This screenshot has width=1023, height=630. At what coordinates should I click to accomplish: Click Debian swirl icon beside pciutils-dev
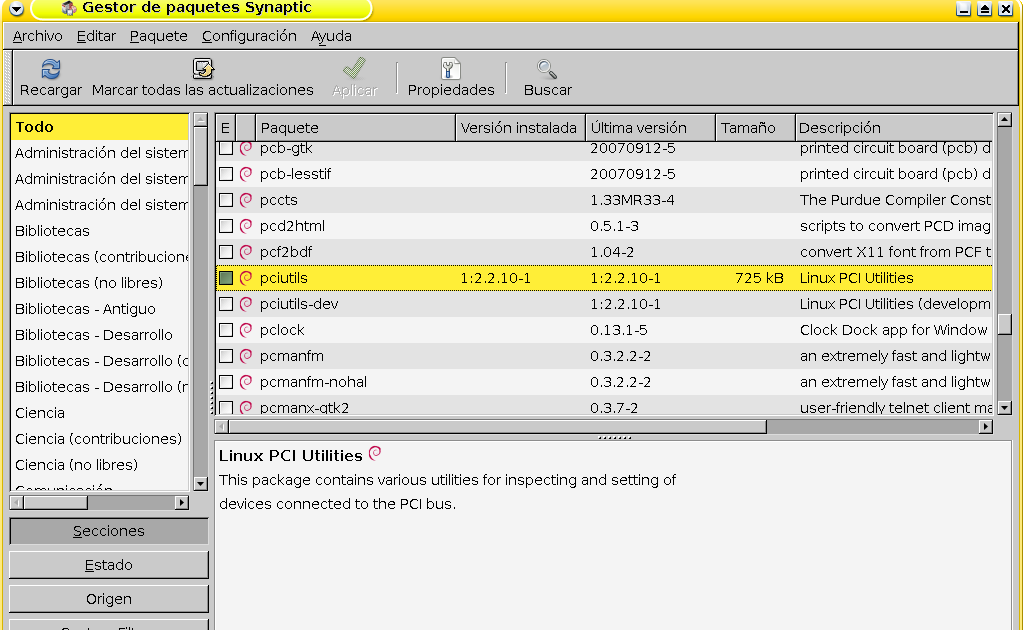(x=246, y=304)
